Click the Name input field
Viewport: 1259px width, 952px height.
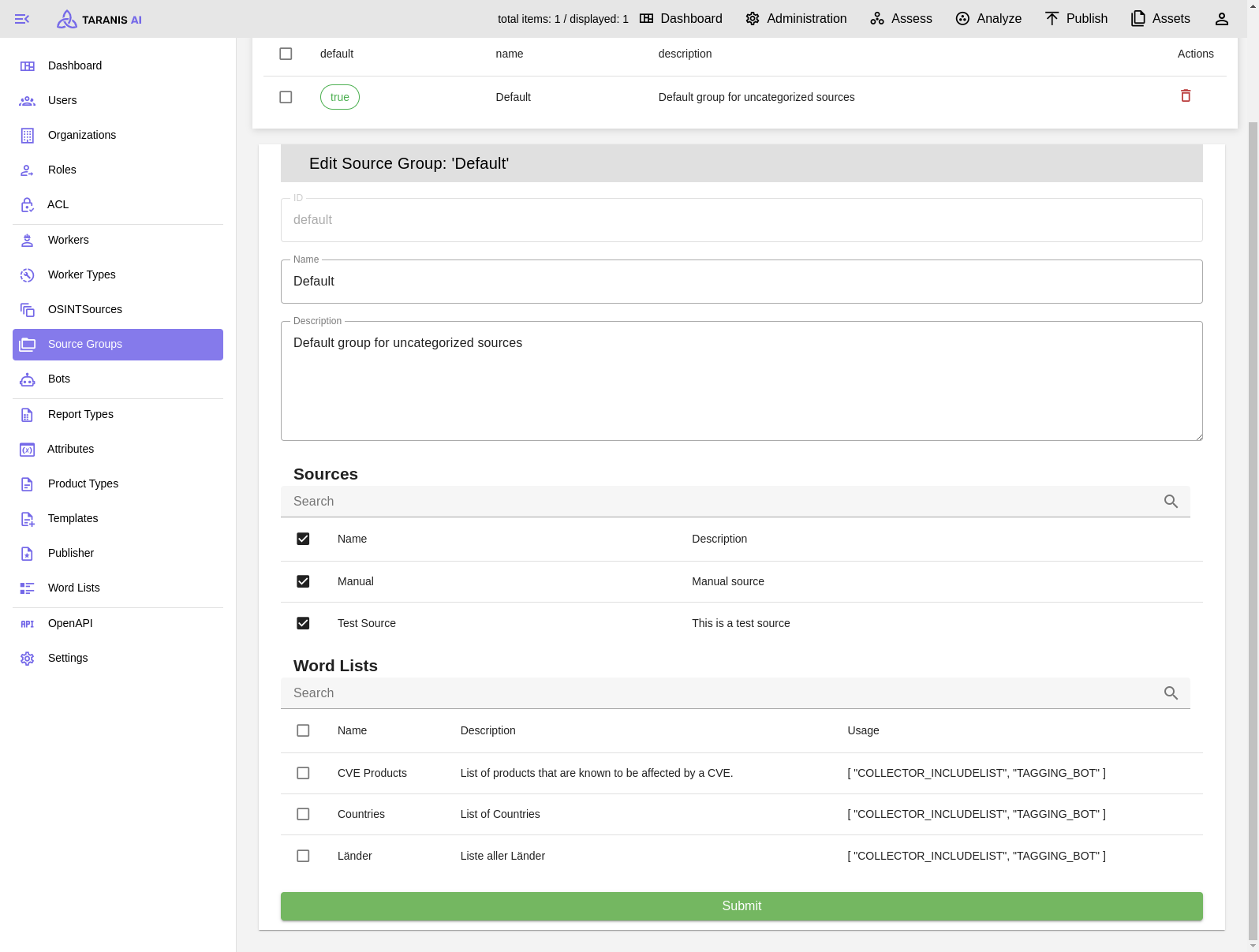[742, 282]
